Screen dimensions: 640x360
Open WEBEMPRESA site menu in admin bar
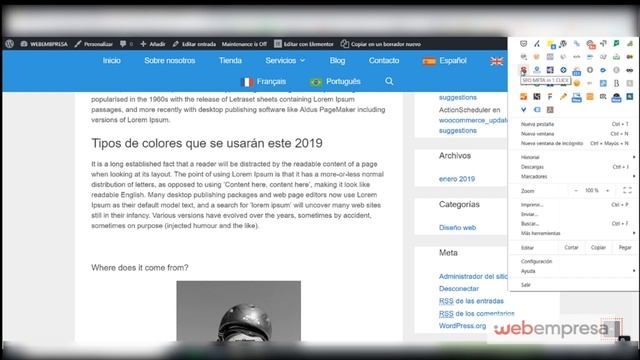coord(44,44)
